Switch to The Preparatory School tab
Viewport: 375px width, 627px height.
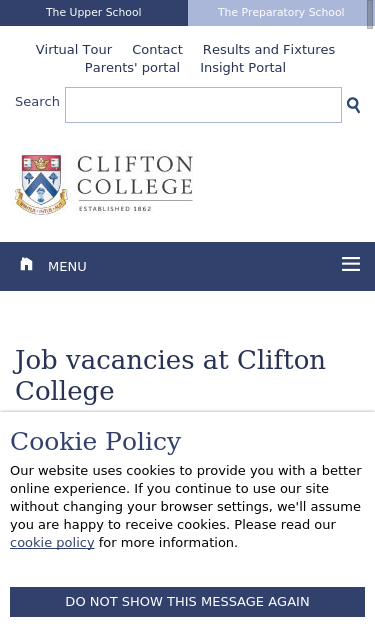pos(281,12)
